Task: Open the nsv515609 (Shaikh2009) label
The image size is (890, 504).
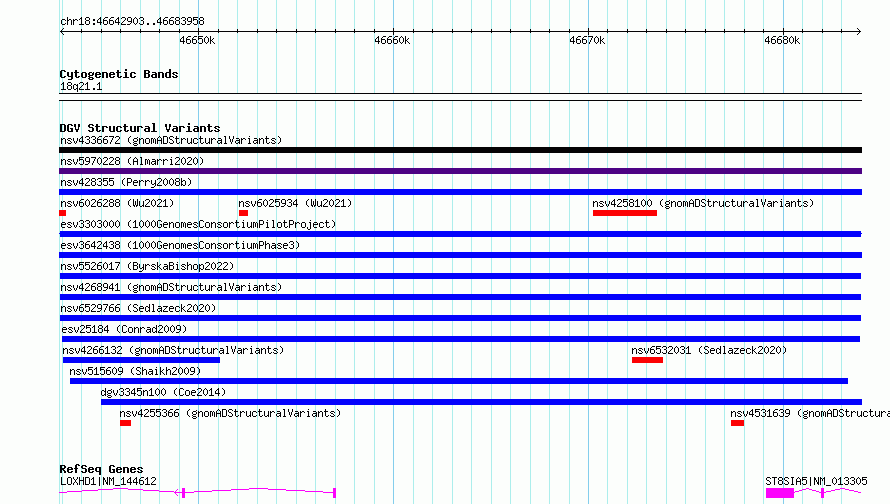Action: (135, 371)
